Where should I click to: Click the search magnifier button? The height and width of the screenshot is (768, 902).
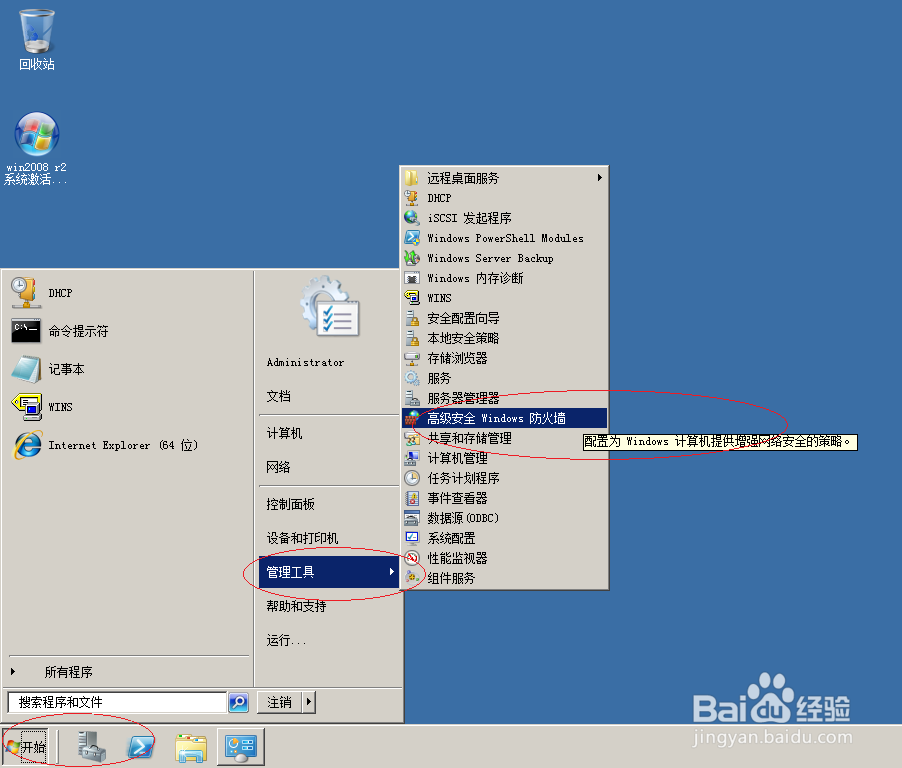239,702
